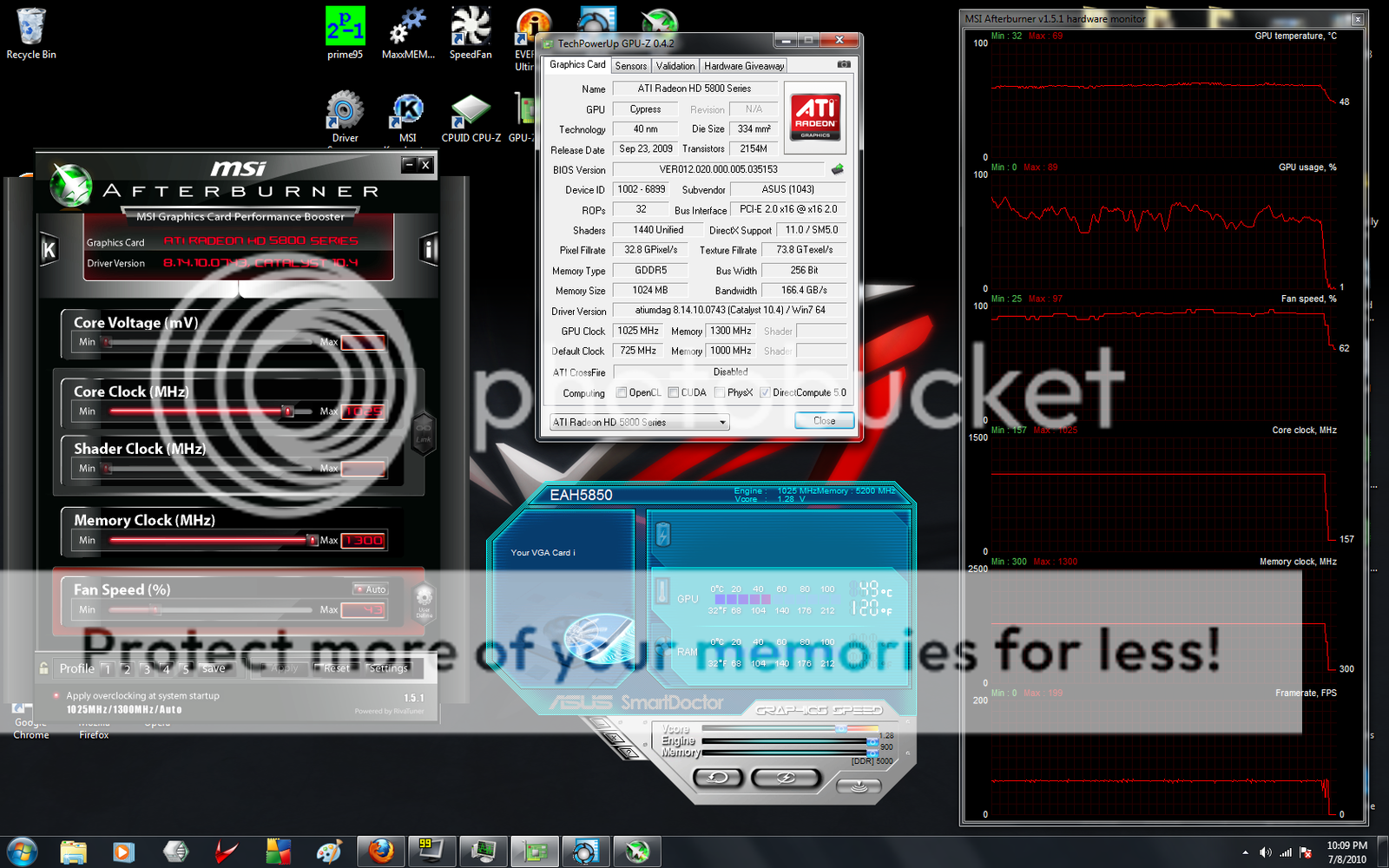
Task: Open the Windows Start orb
Action: [x=22, y=852]
